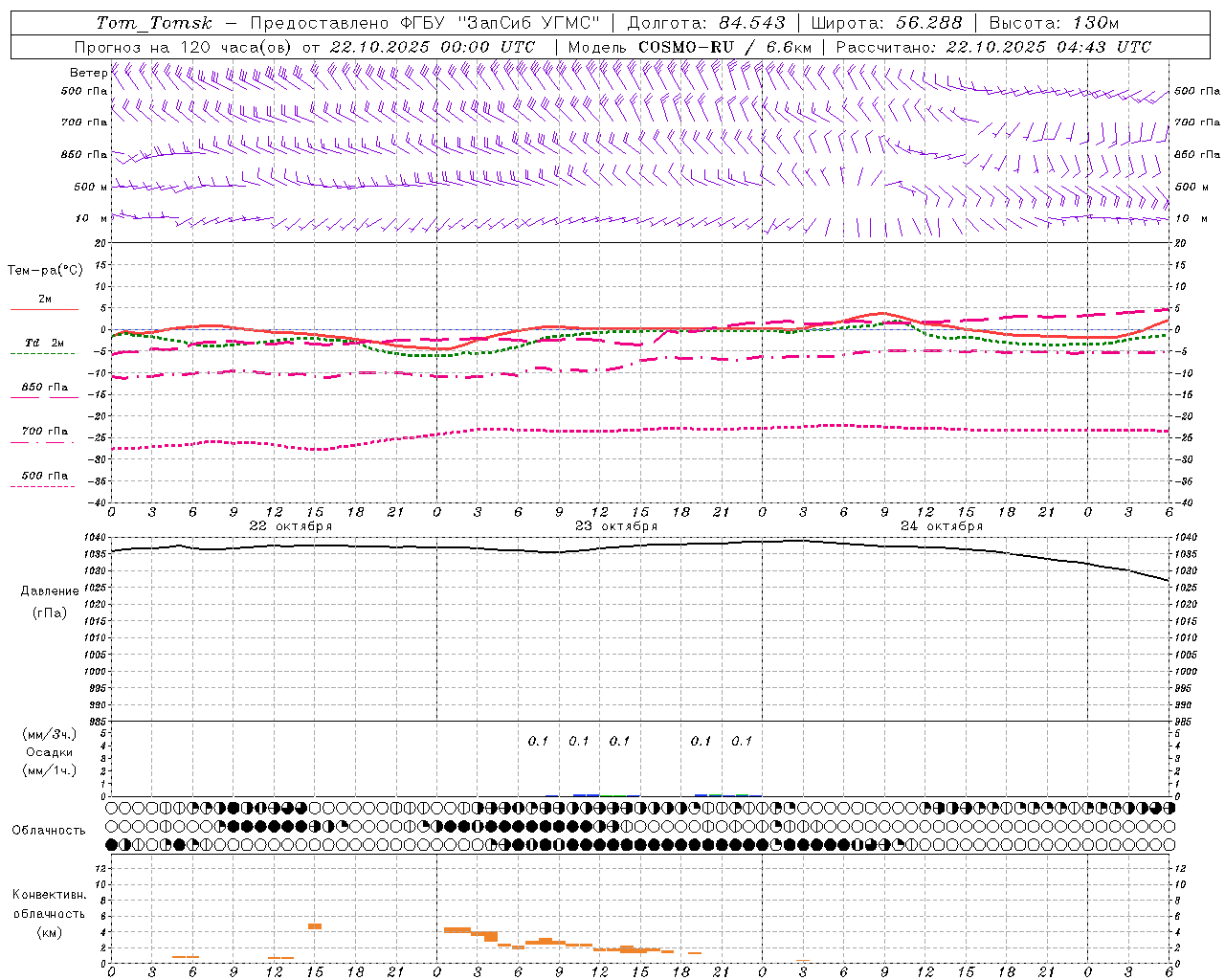
Task: Click the 20 value on right temperature axis
Action: (1181, 243)
